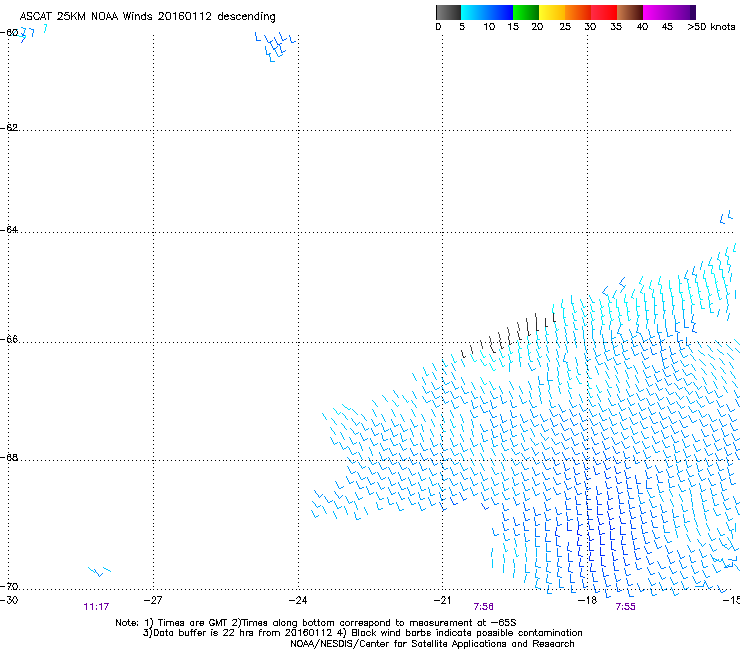Click the wind barb cluster near -25 longitude top
The height and width of the screenshot is (650, 740).
[276, 47]
